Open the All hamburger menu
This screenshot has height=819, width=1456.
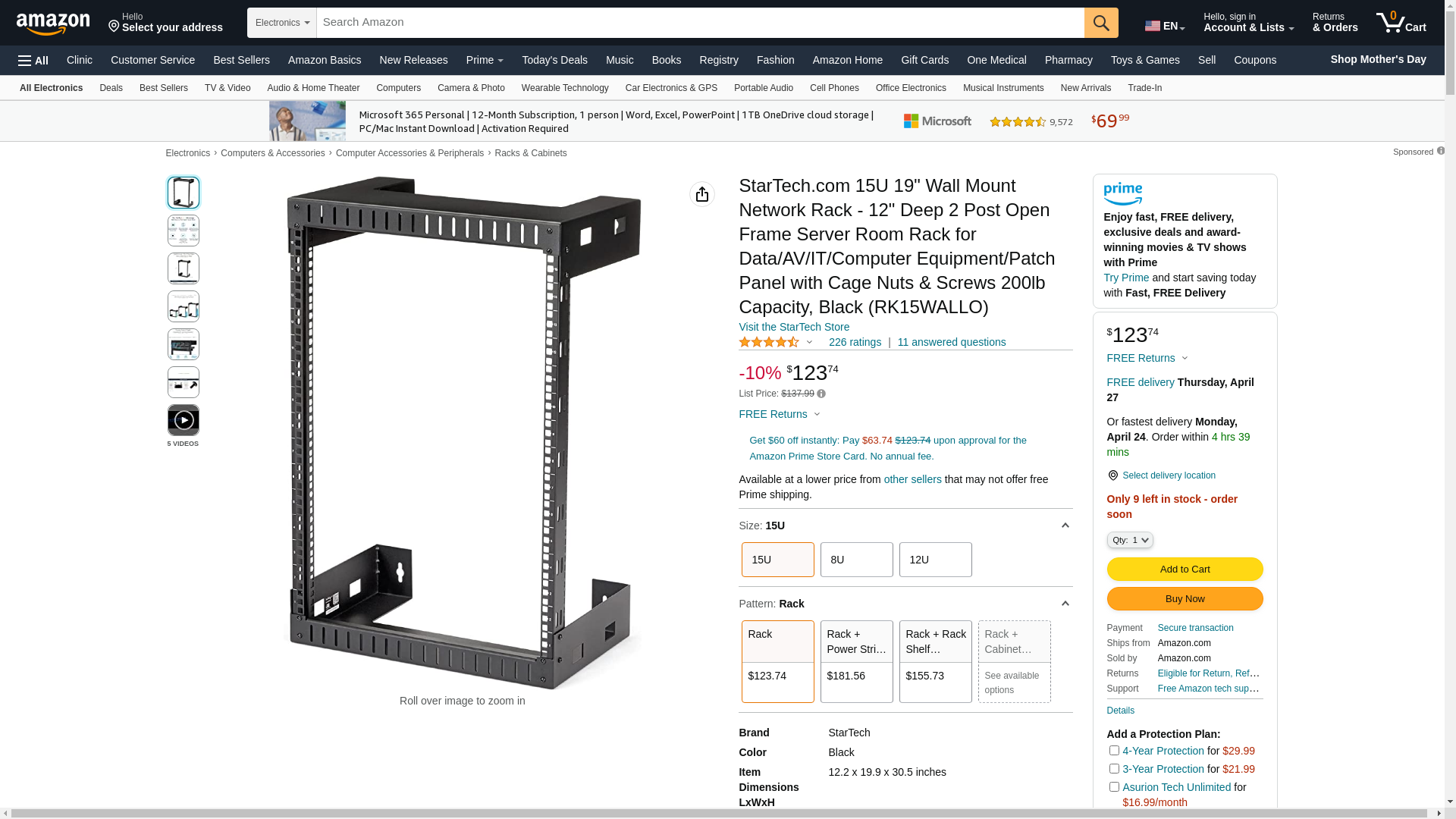pyautogui.click(x=33, y=61)
